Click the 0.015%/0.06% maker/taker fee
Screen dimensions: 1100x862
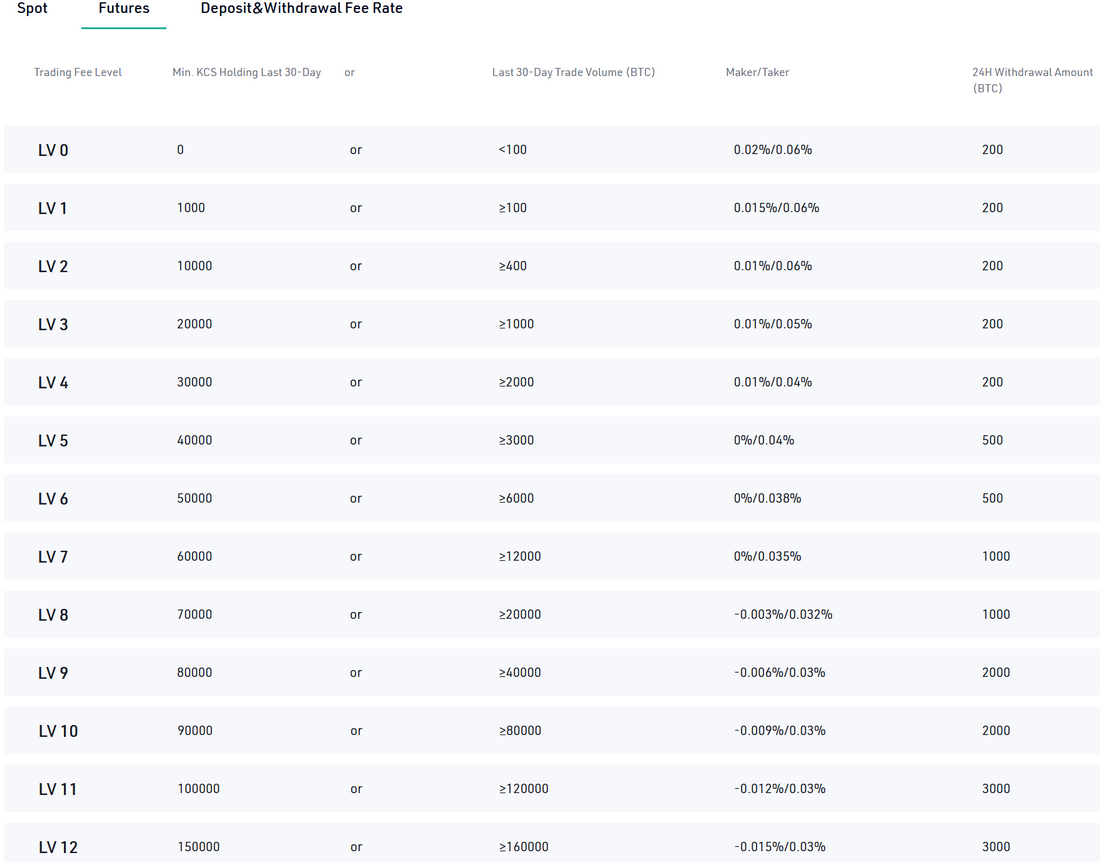777,208
